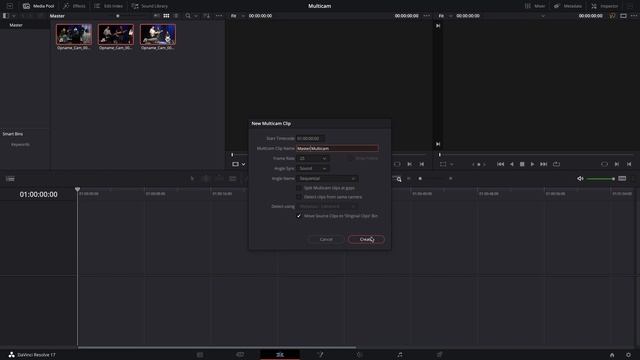Switch to the Cut page
Viewport: 640px width, 360px height.
[240, 355]
